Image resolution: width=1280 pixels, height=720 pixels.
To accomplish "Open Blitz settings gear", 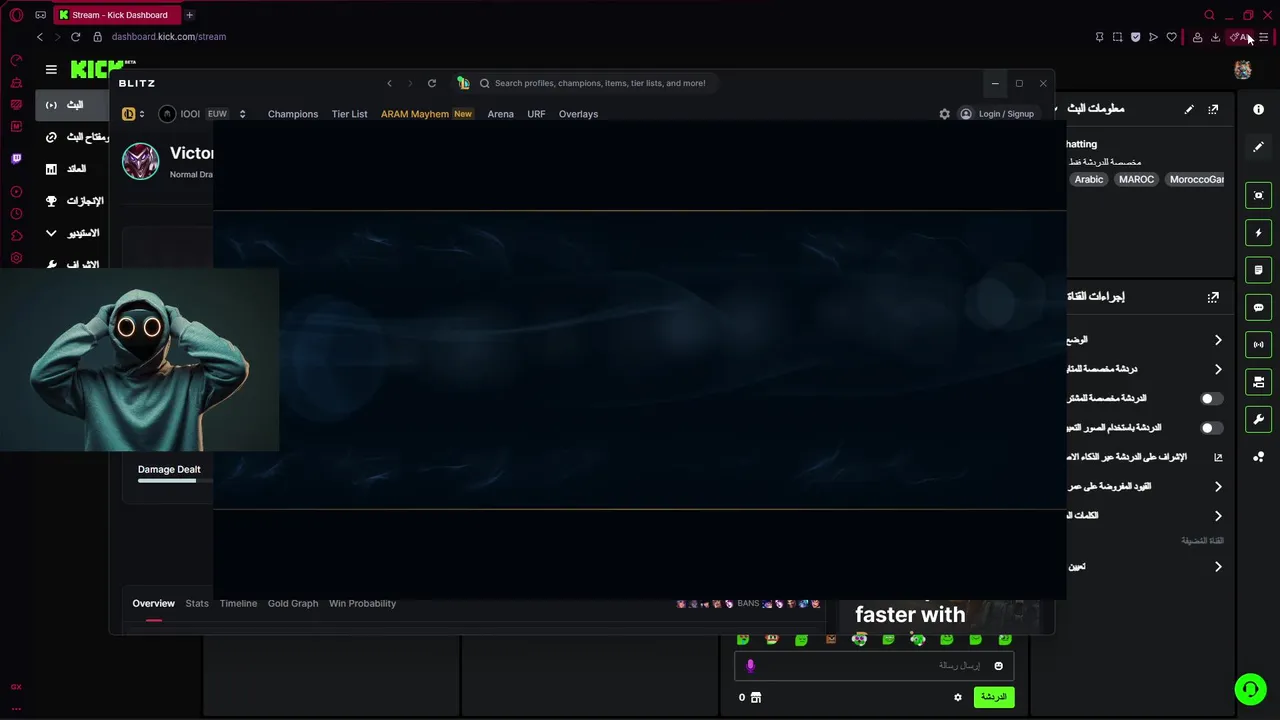I will (944, 114).
